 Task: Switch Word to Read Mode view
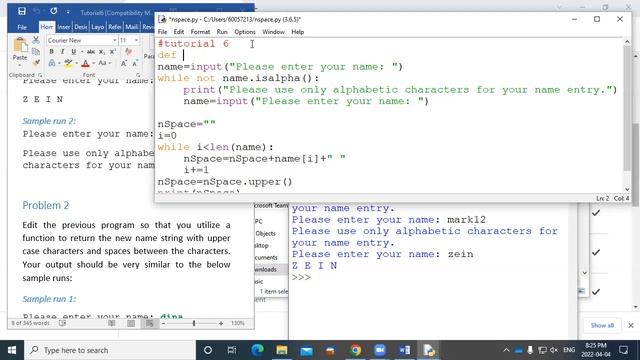[x=111, y=323]
